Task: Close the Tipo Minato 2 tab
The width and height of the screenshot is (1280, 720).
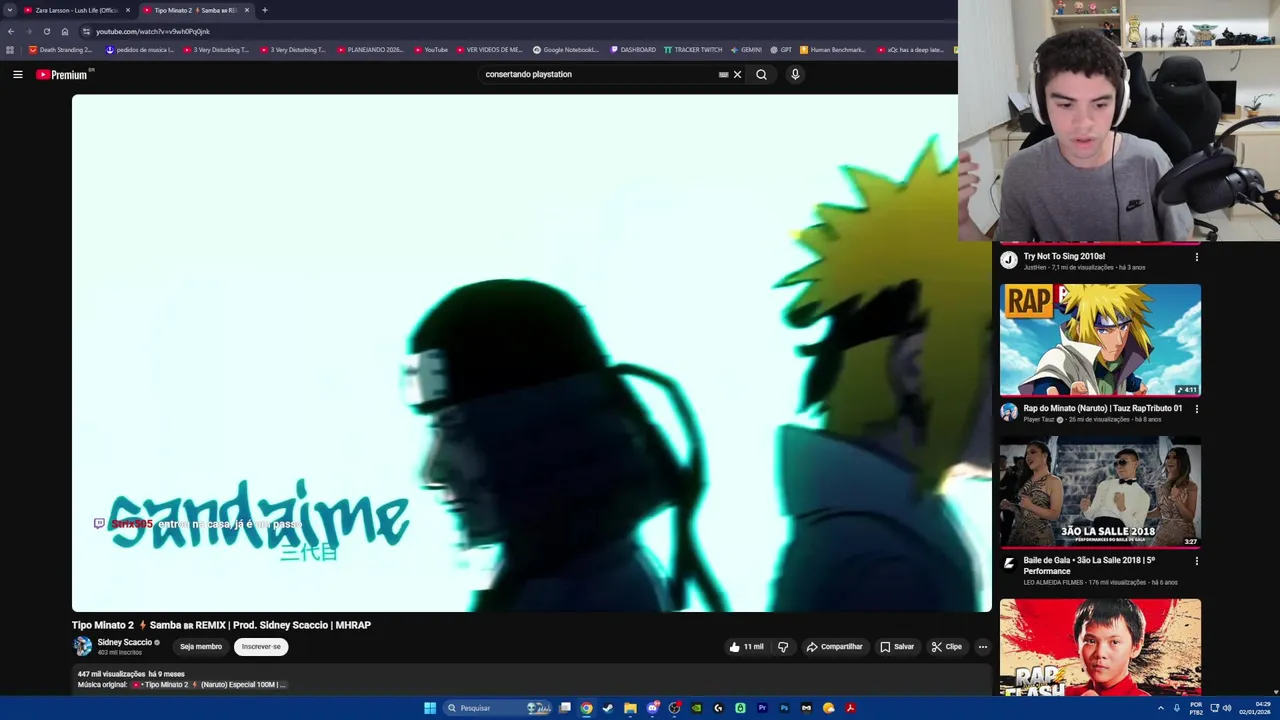Action: pyautogui.click(x=247, y=10)
